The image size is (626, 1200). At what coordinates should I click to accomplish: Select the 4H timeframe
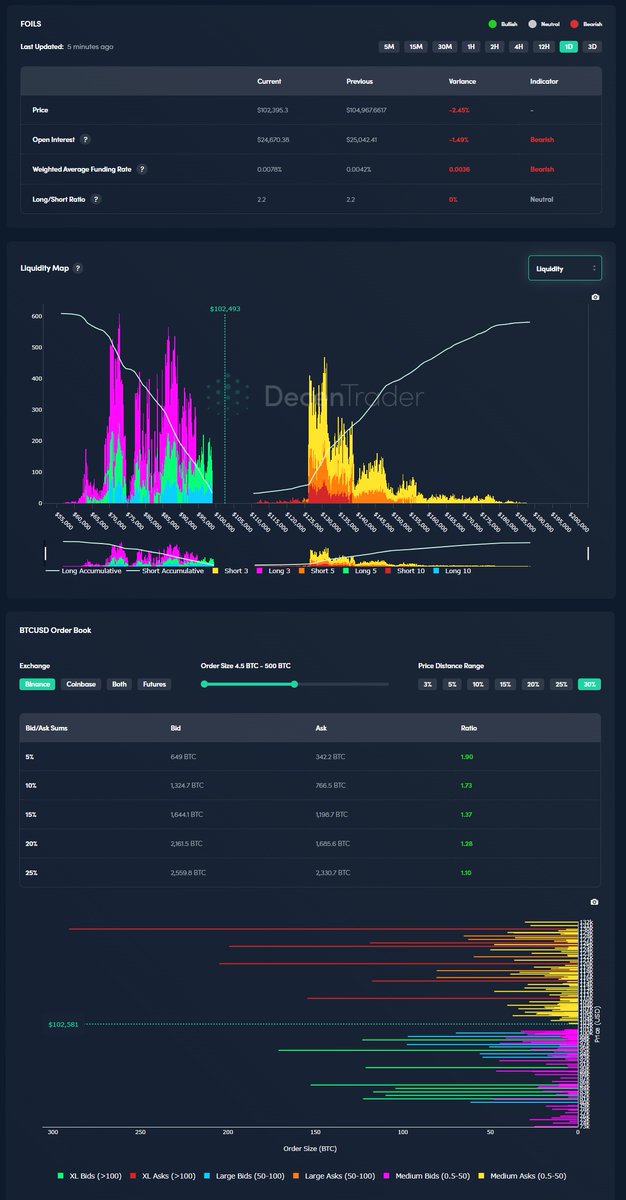[518, 47]
